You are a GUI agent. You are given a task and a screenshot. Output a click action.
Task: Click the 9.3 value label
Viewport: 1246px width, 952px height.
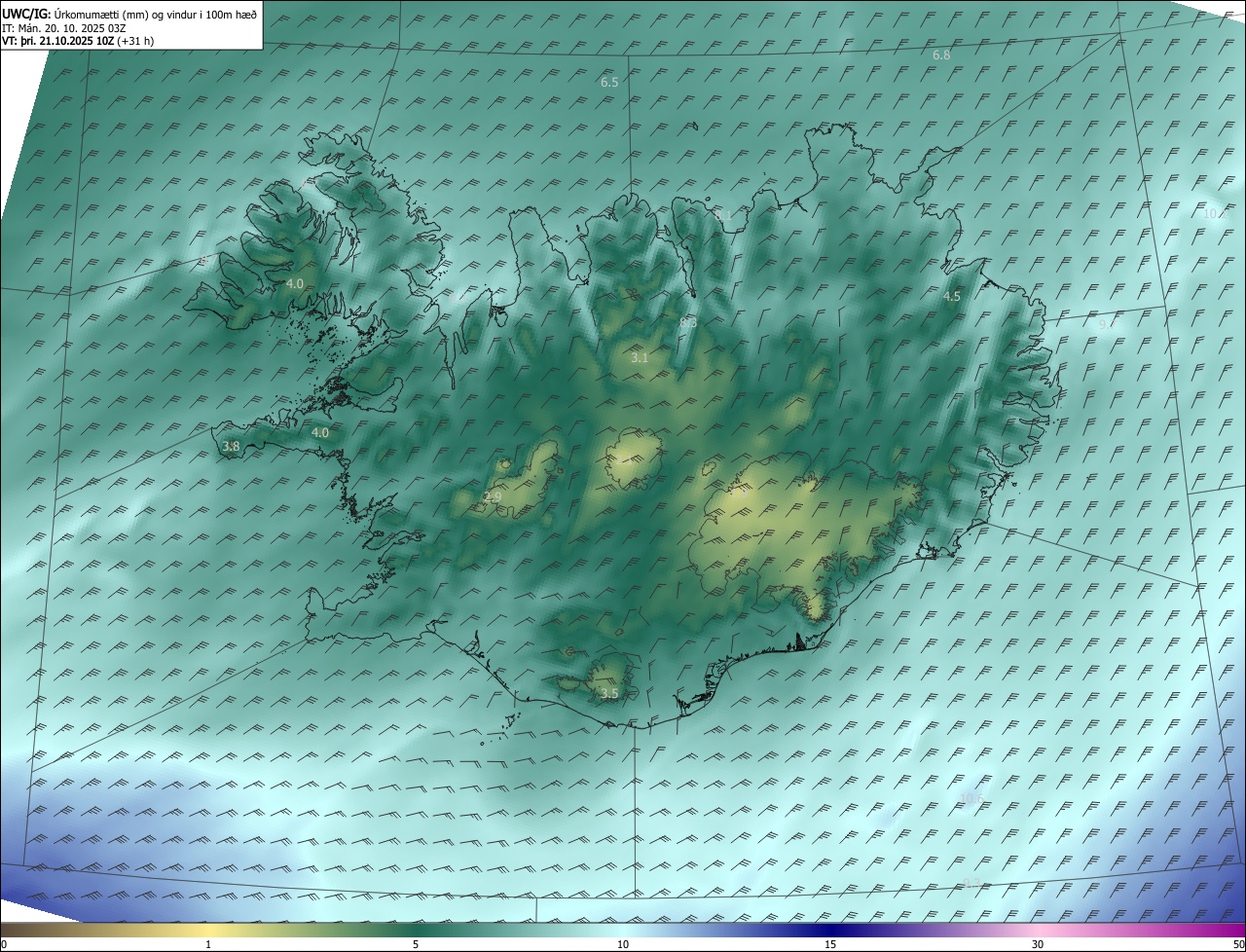pos(971,884)
